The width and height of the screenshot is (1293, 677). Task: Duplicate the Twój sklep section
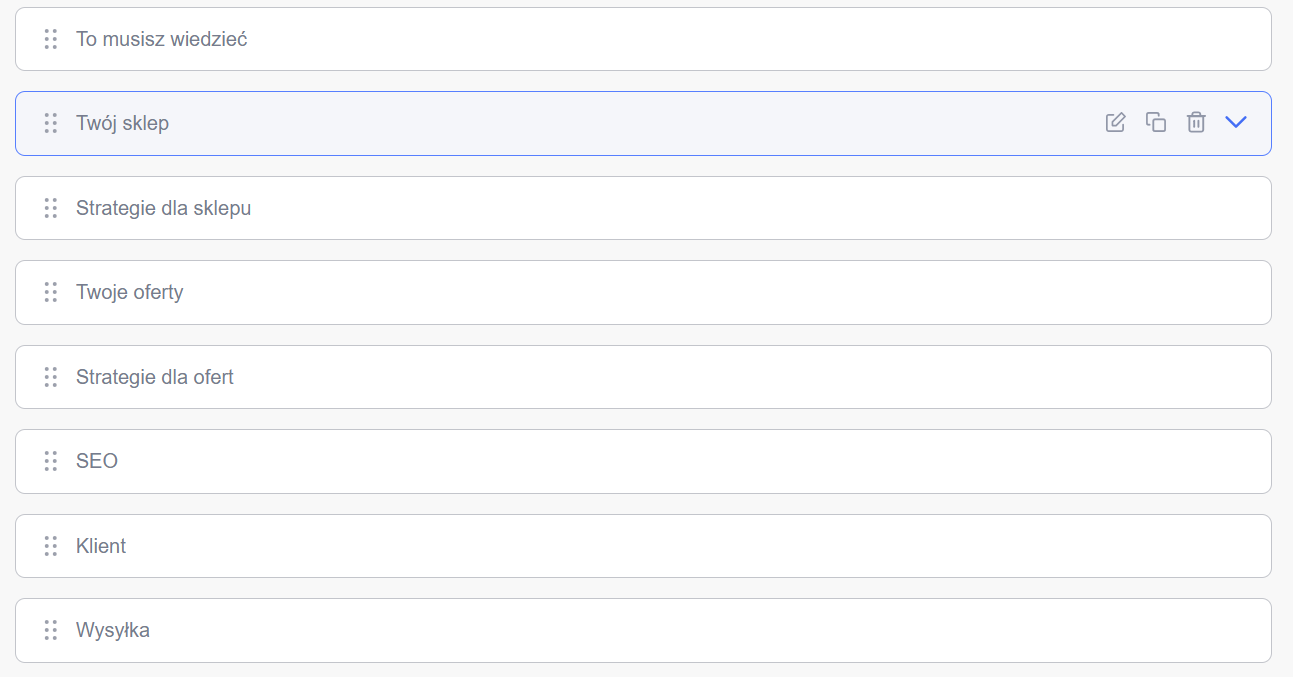[1156, 123]
